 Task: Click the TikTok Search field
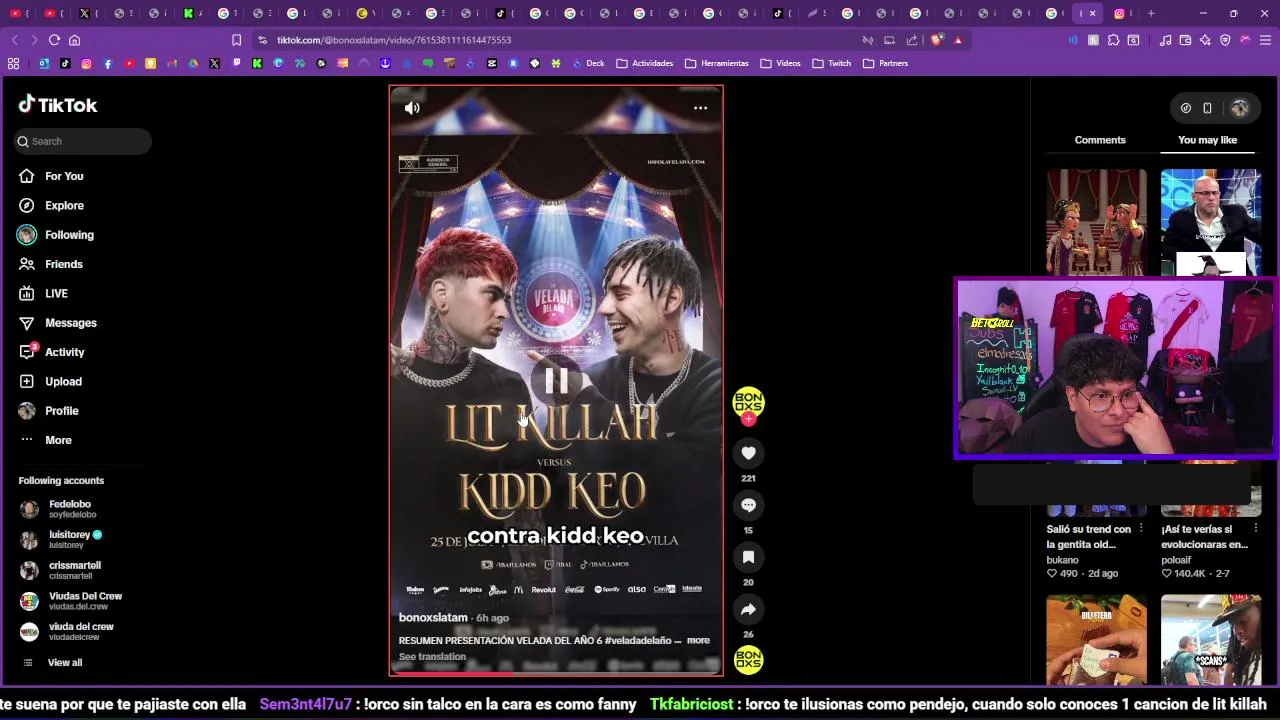[x=83, y=141]
